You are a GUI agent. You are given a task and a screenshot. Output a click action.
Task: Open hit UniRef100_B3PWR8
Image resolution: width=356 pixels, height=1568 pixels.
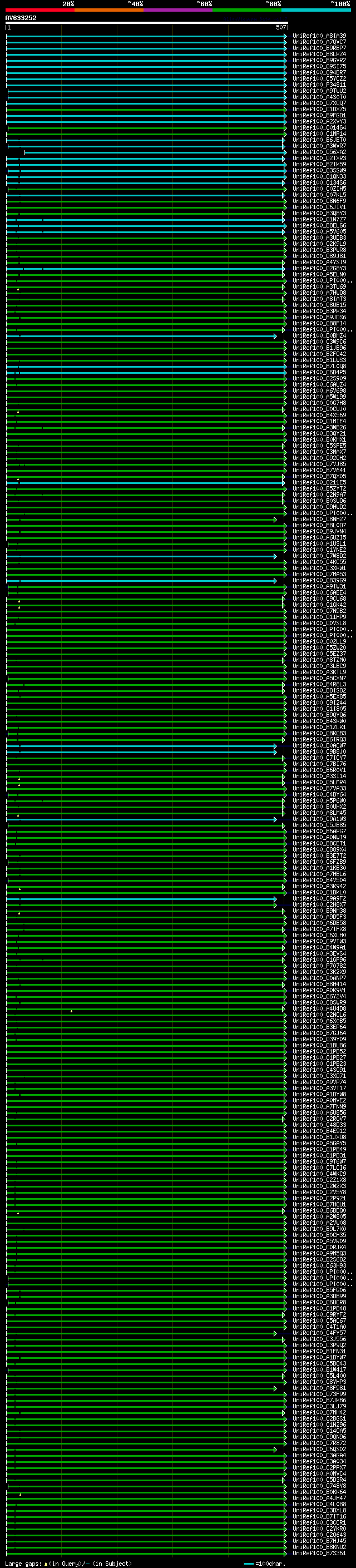point(319,250)
